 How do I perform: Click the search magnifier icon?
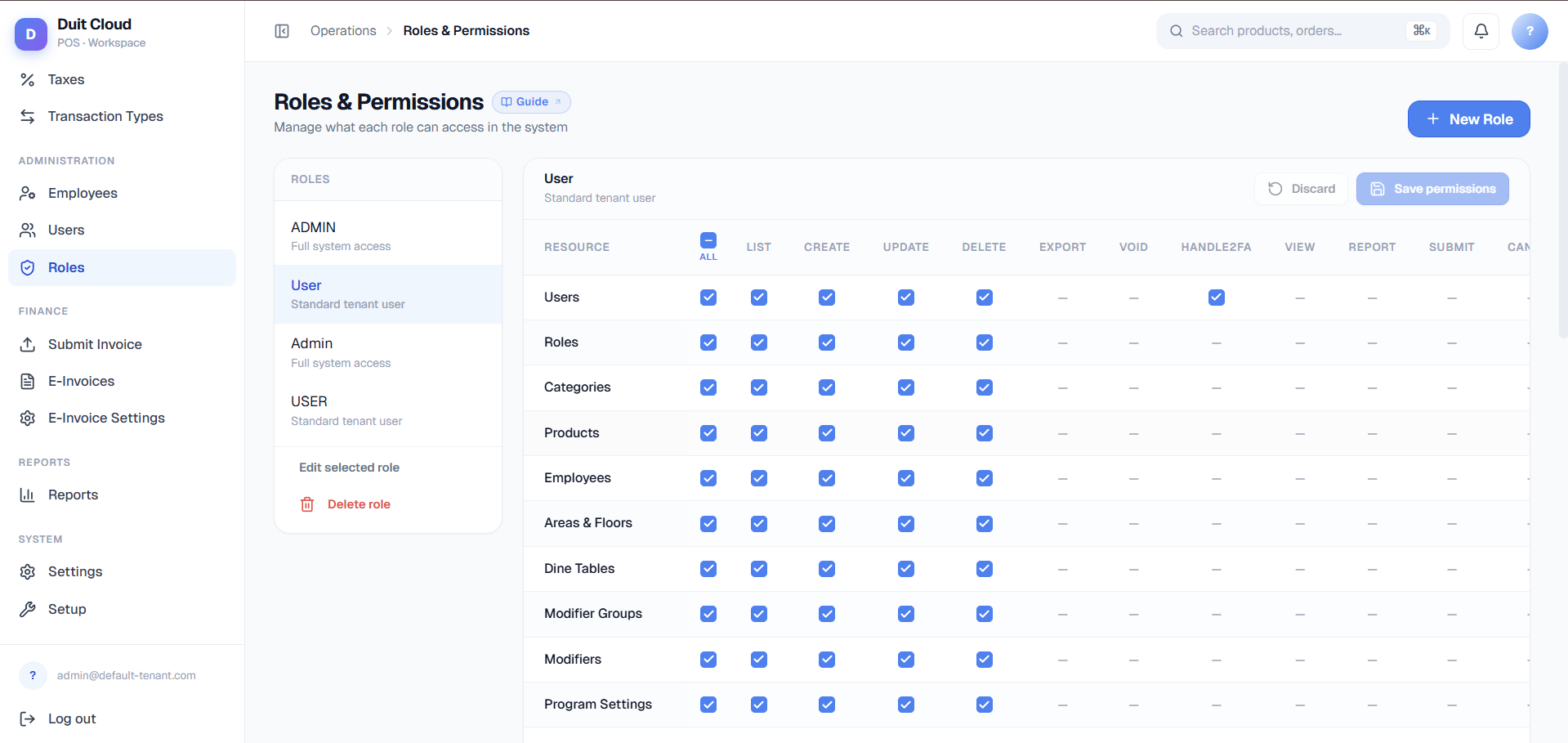[1177, 31]
